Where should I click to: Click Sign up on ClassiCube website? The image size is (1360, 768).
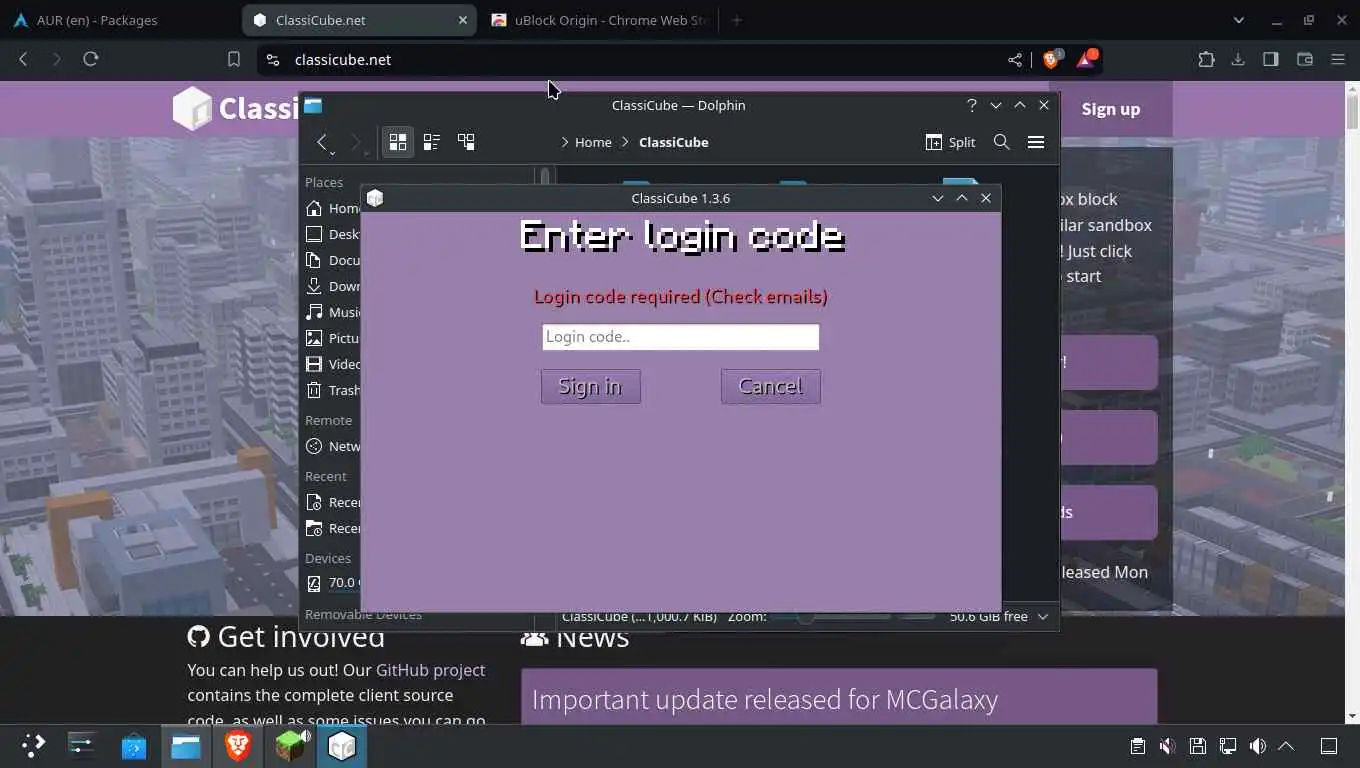pyautogui.click(x=1110, y=109)
